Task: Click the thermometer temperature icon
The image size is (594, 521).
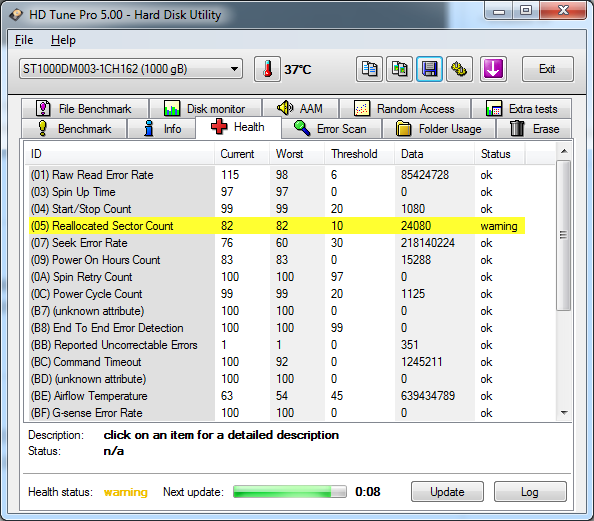Action: point(267,69)
